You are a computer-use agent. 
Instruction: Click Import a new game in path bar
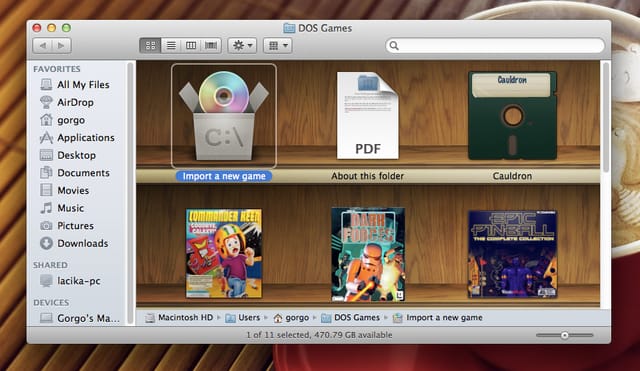(x=438, y=318)
